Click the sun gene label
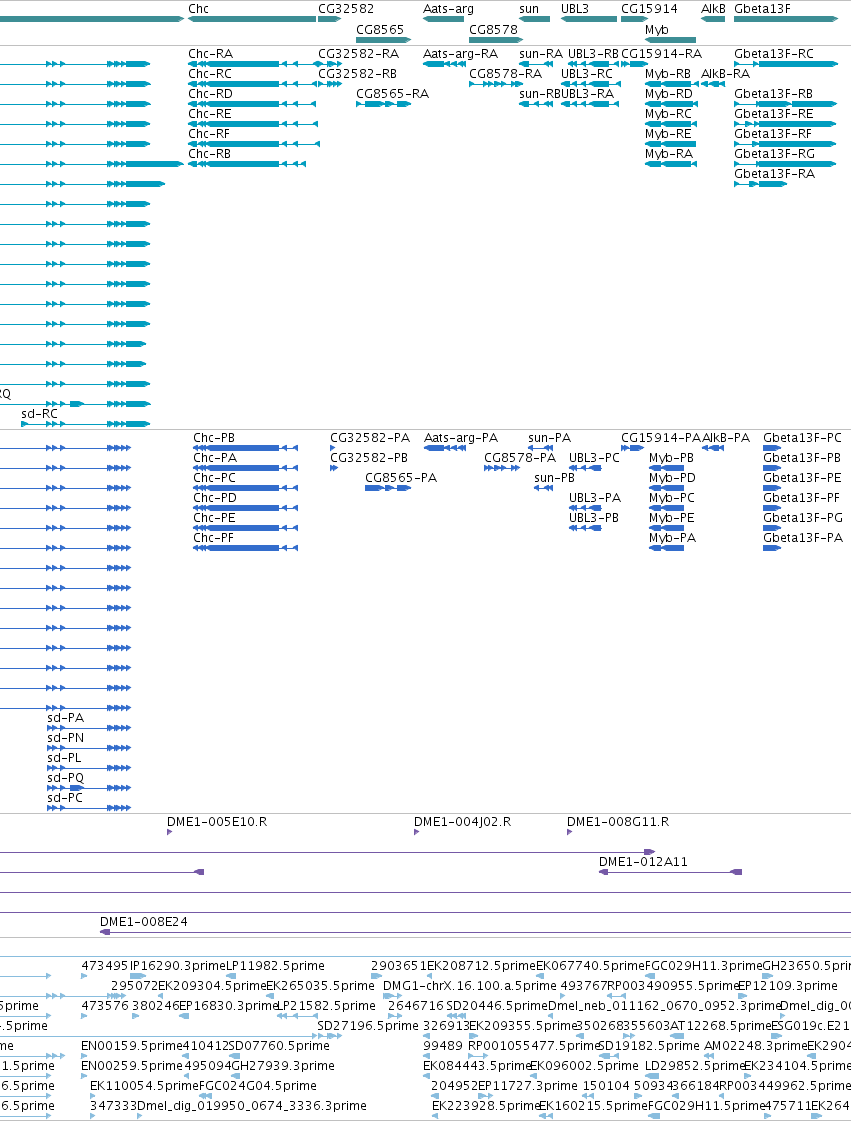This screenshot has height=1121, width=851. (x=528, y=9)
